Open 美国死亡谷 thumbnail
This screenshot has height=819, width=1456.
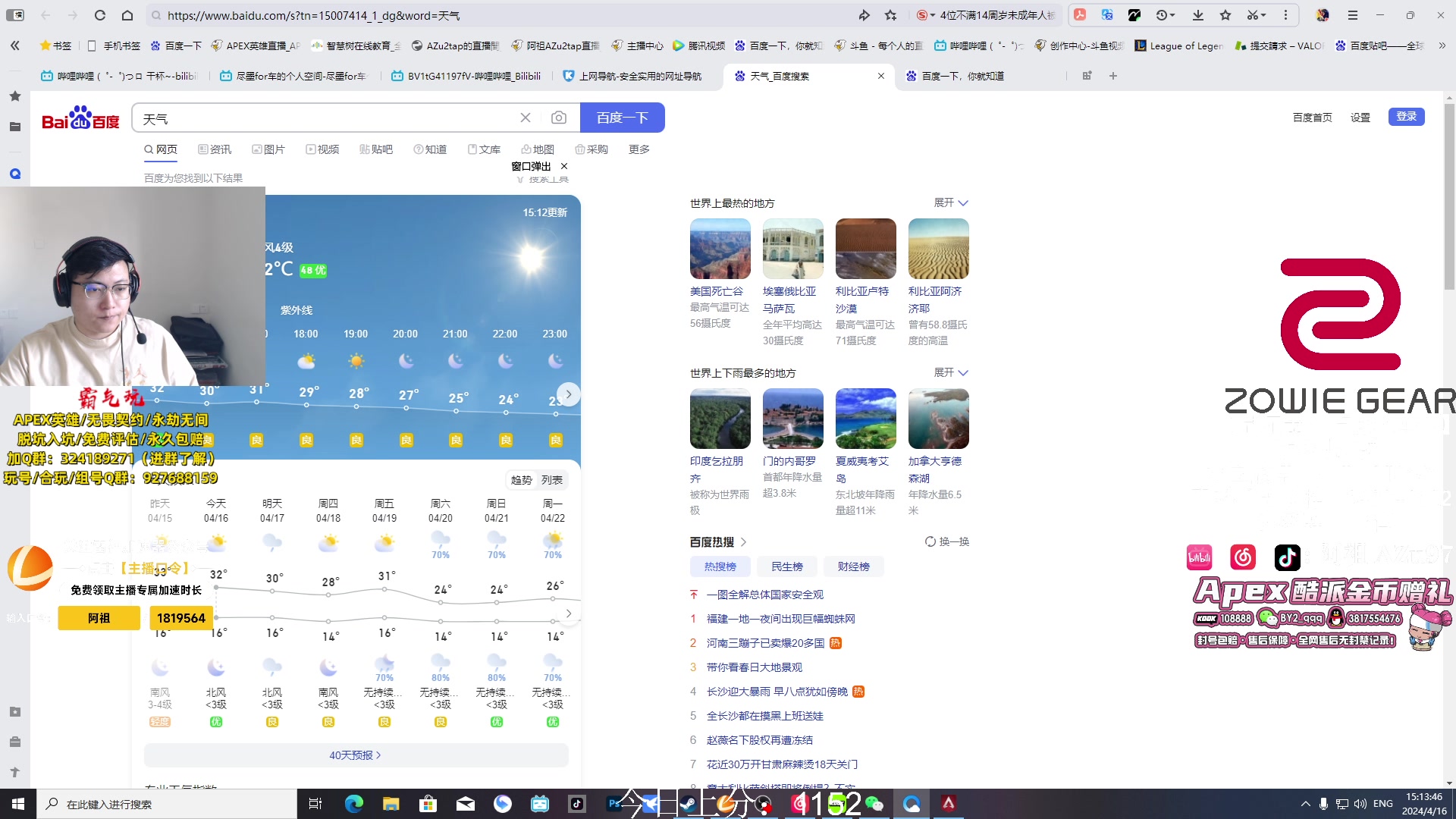coord(720,249)
